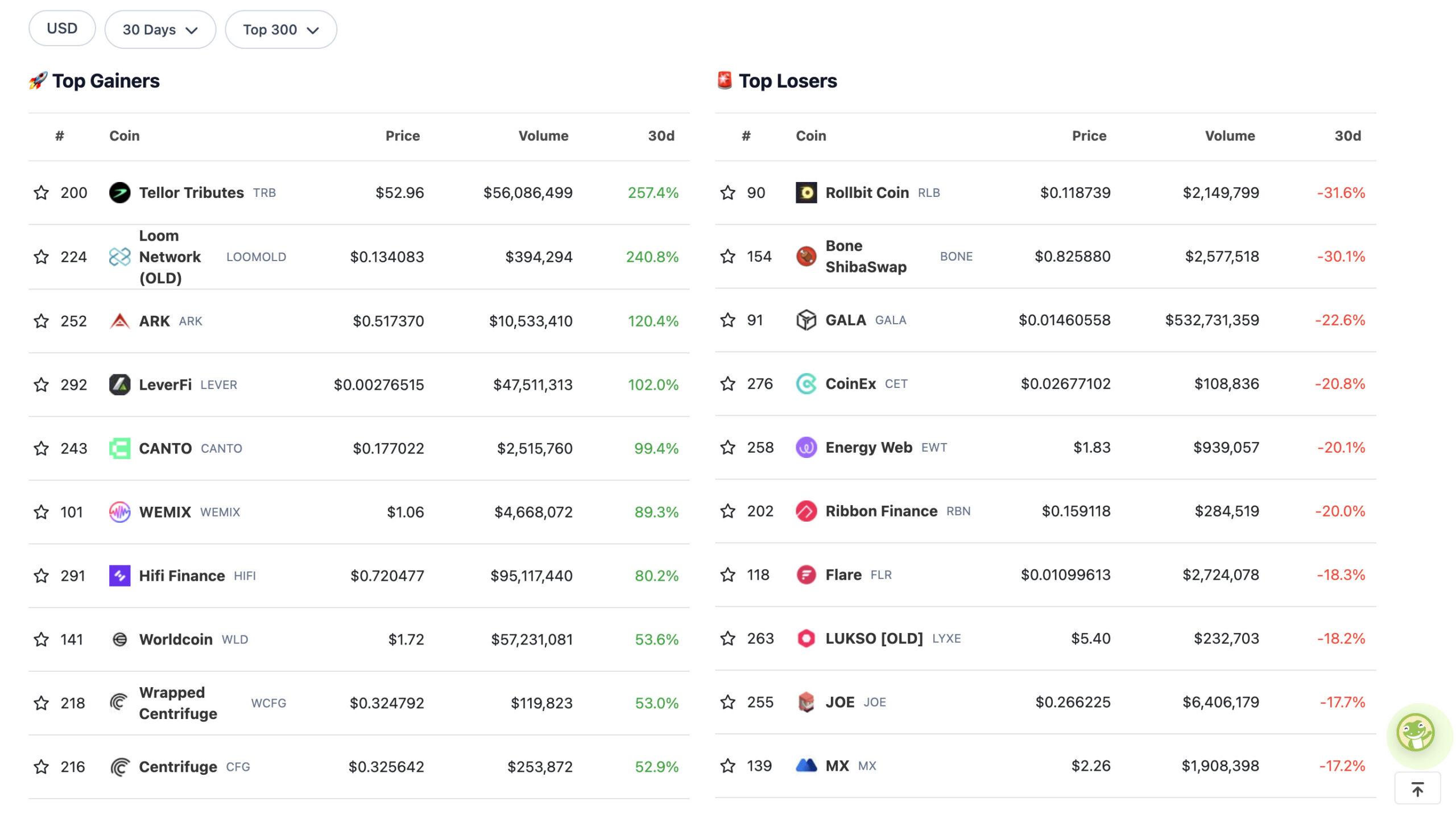
Task: Sort Top Losers by 30d column
Action: tap(1347, 136)
